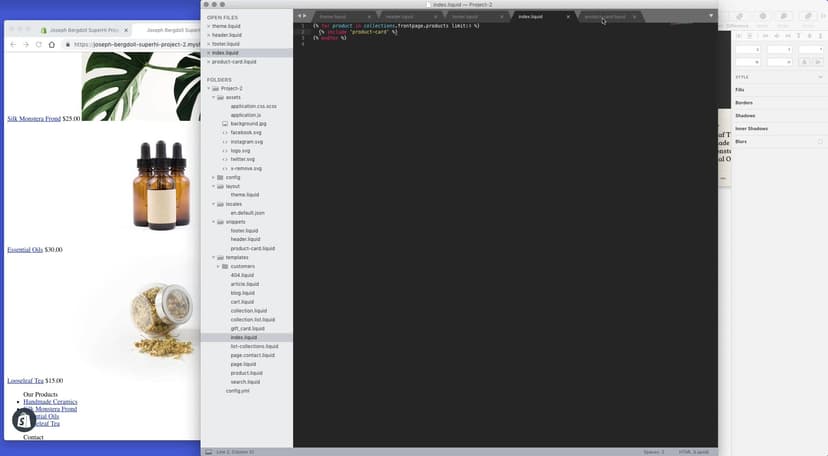Click the browser home icon
828x456 pixels.
coord(54,45)
